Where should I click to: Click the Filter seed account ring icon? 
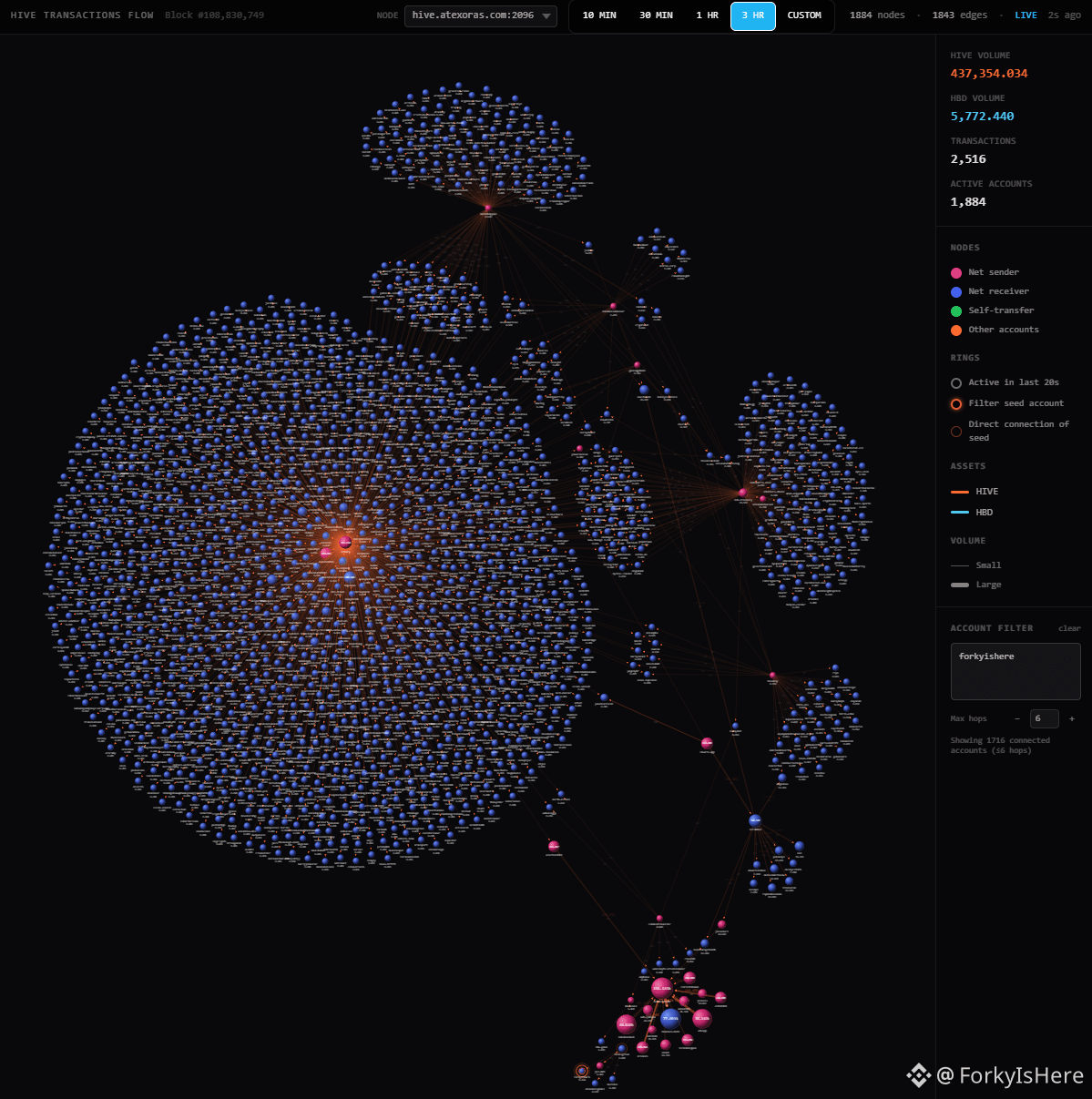(956, 404)
